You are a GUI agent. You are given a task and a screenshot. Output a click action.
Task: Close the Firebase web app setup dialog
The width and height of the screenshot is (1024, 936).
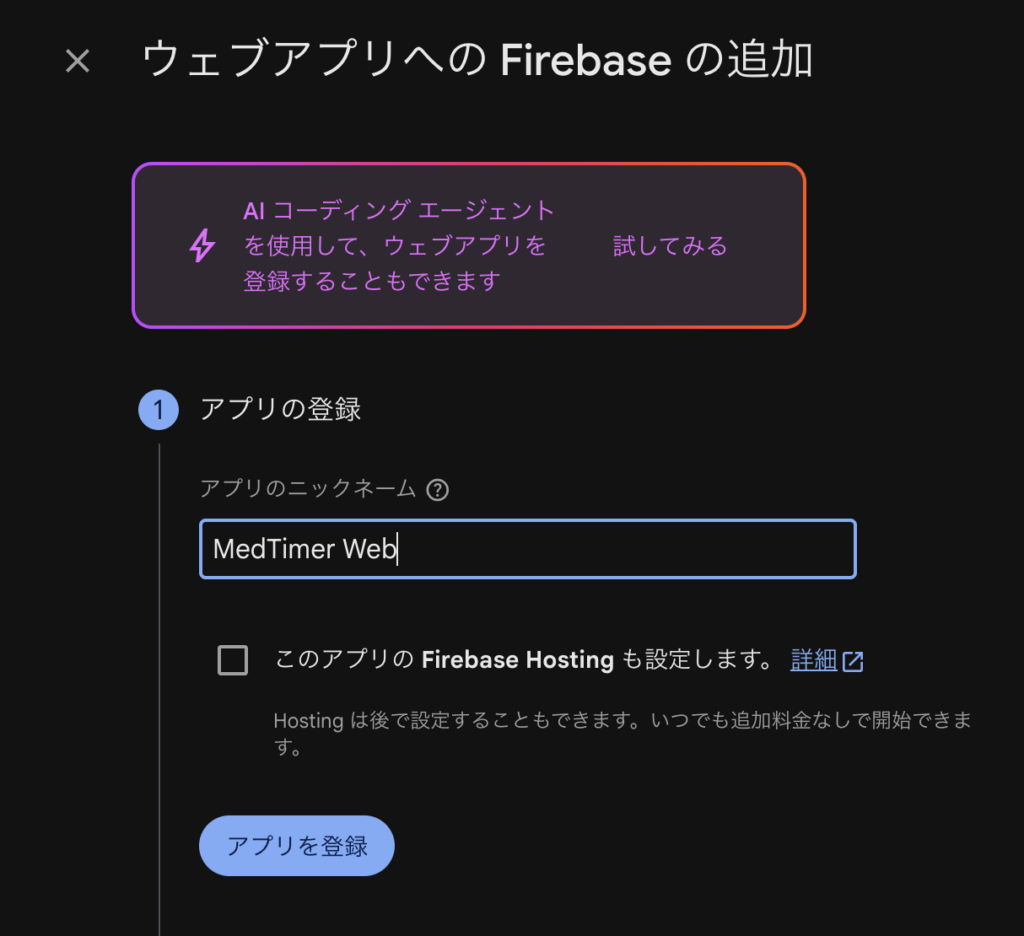click(78, 61)
